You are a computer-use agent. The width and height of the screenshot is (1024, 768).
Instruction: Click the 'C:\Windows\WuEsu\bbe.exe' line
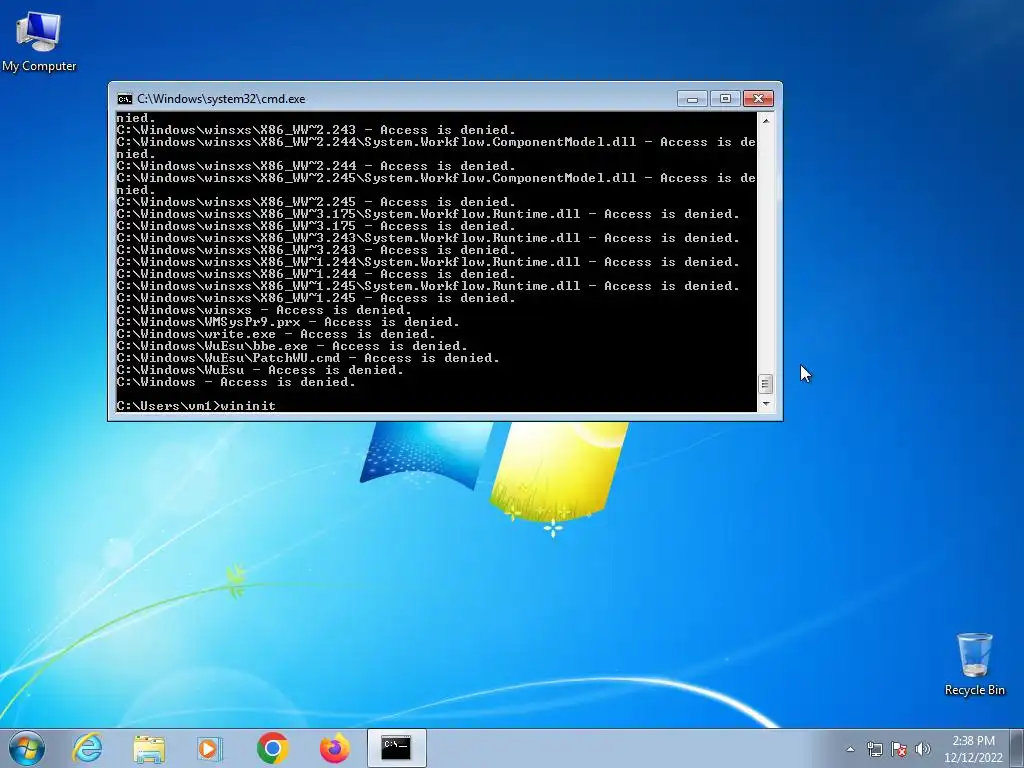click(292, 346)
